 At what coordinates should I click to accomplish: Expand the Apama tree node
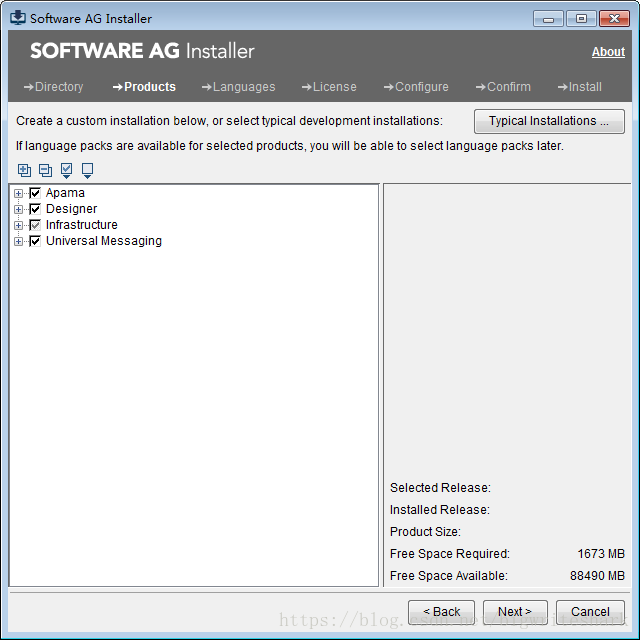pyautogui.click(x=18, y=193)
